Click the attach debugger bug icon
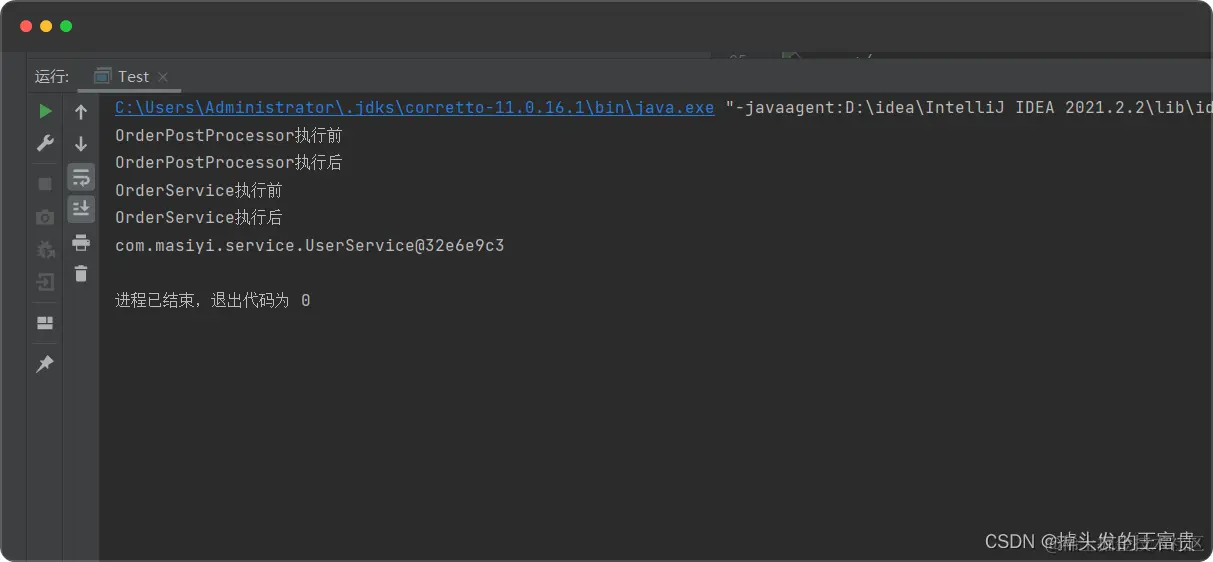Viewport: 1213px width, 562px height. tap(45, 250)
